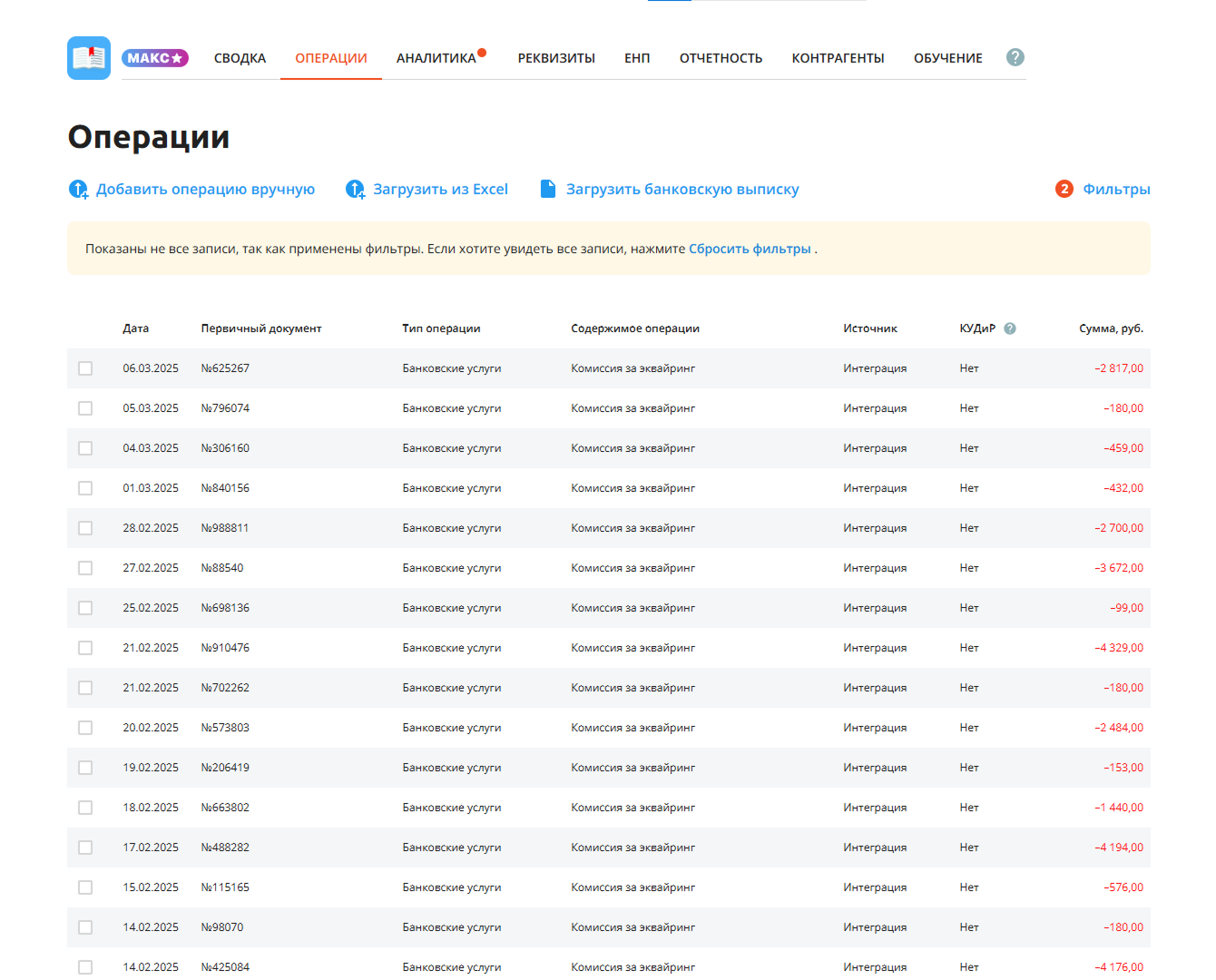Screen dimensions: 1216x980
Task: Go to the Отчетность tab
Action: coord(721,58)
